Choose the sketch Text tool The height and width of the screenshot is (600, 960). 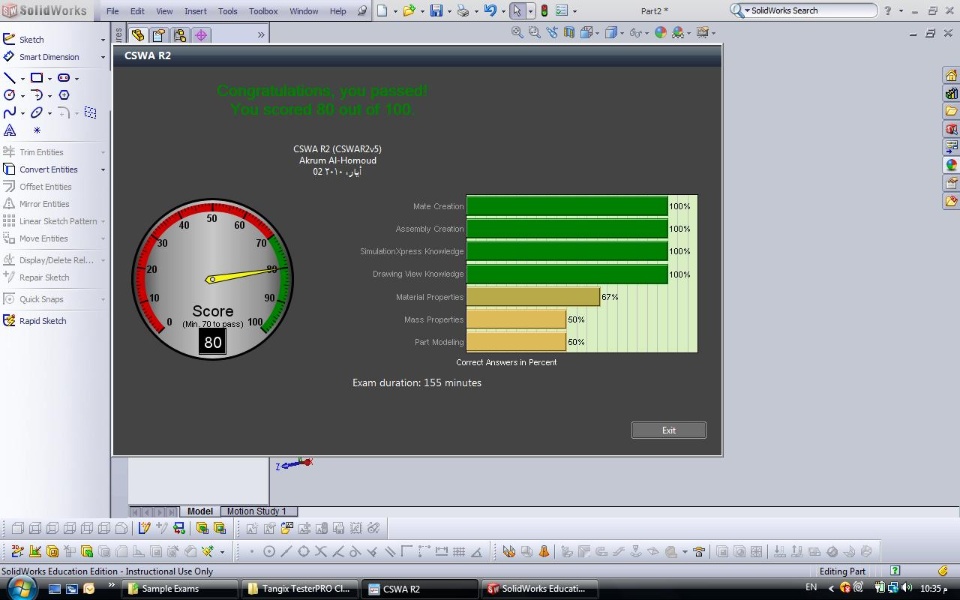(10, 130)
